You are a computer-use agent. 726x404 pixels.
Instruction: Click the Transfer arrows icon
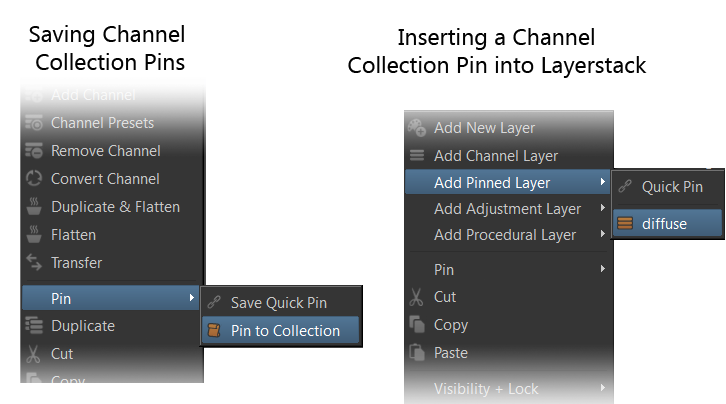pyautogui.click(x=33, y=263)
